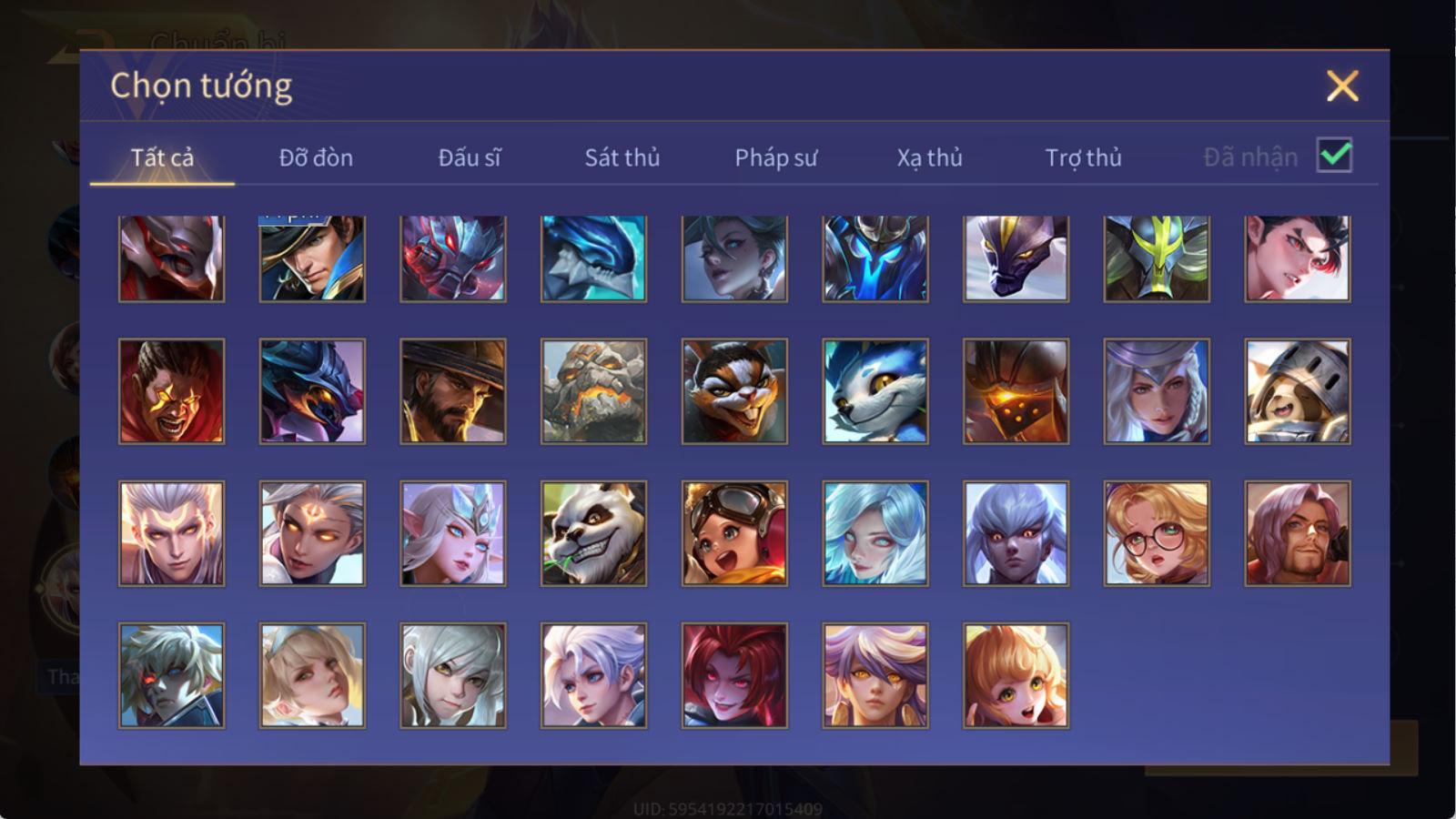1456x819 pixels.
Task: Switch to the Đỡ đòn tab
Action: 316,157
